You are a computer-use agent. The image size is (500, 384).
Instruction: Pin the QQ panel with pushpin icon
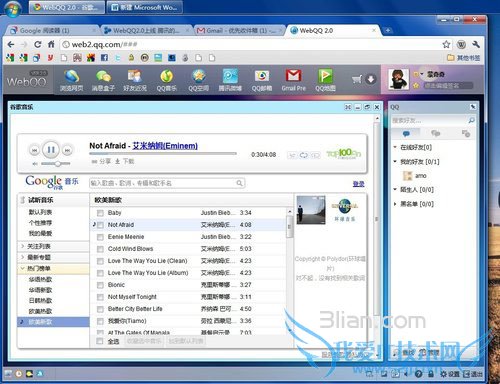tap(473, 107)
